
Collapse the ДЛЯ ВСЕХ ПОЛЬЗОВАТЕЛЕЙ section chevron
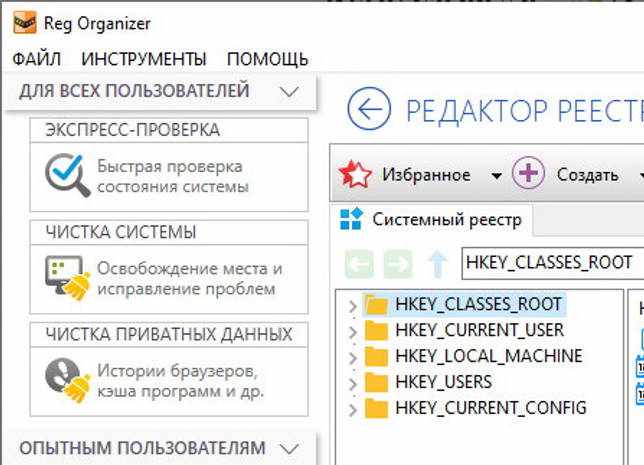tap(289, 91)
